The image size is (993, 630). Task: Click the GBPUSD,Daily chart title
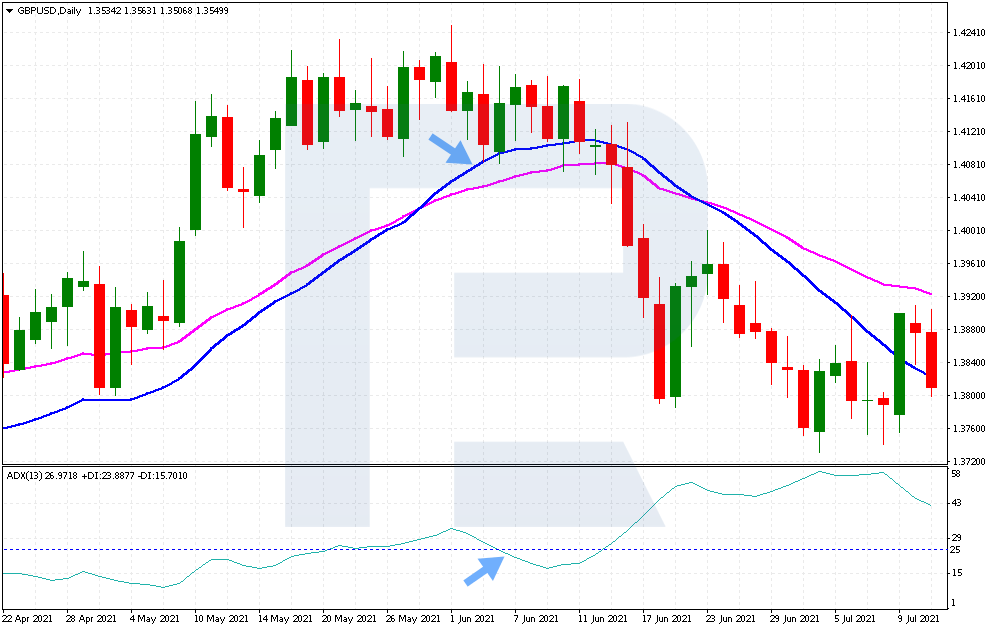click(50, 11)
